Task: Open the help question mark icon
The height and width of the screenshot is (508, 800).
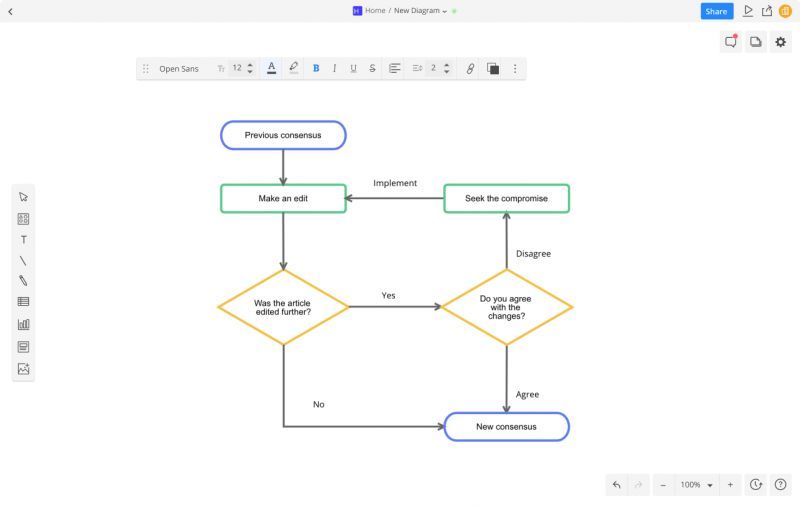Action: click(x=781, y=485)
